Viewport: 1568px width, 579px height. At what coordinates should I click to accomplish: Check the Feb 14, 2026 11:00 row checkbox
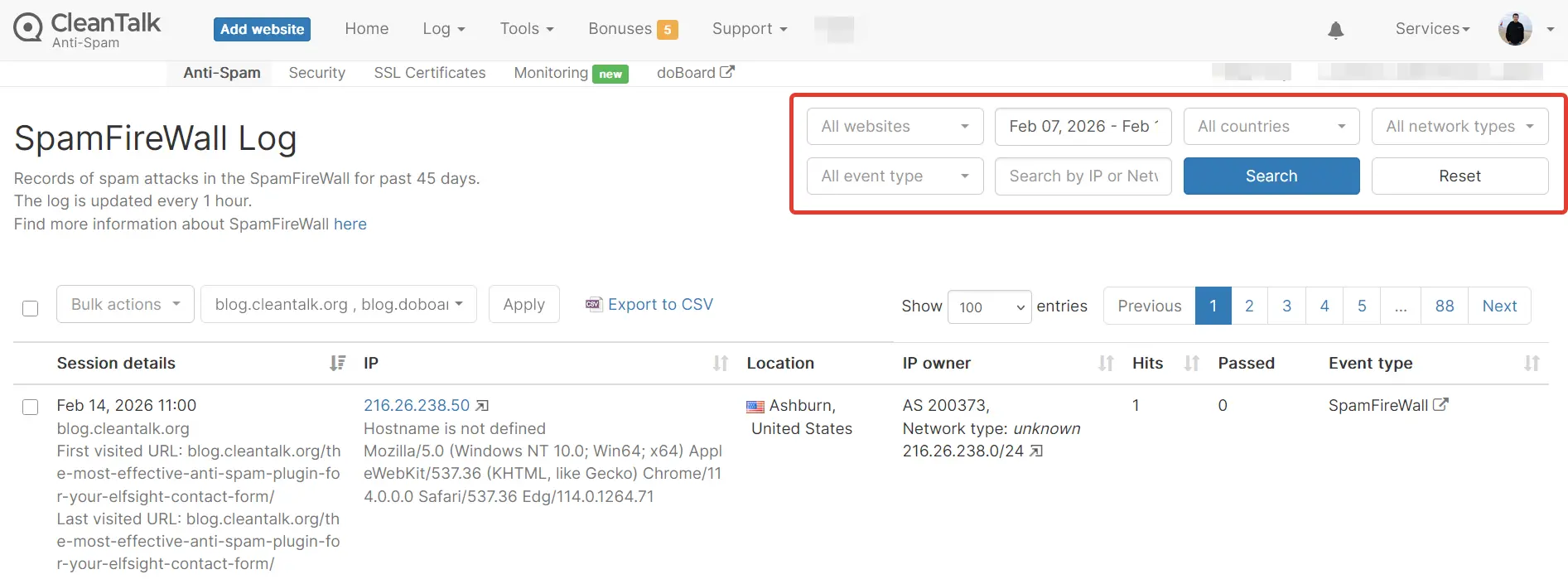tap(31, 407)
